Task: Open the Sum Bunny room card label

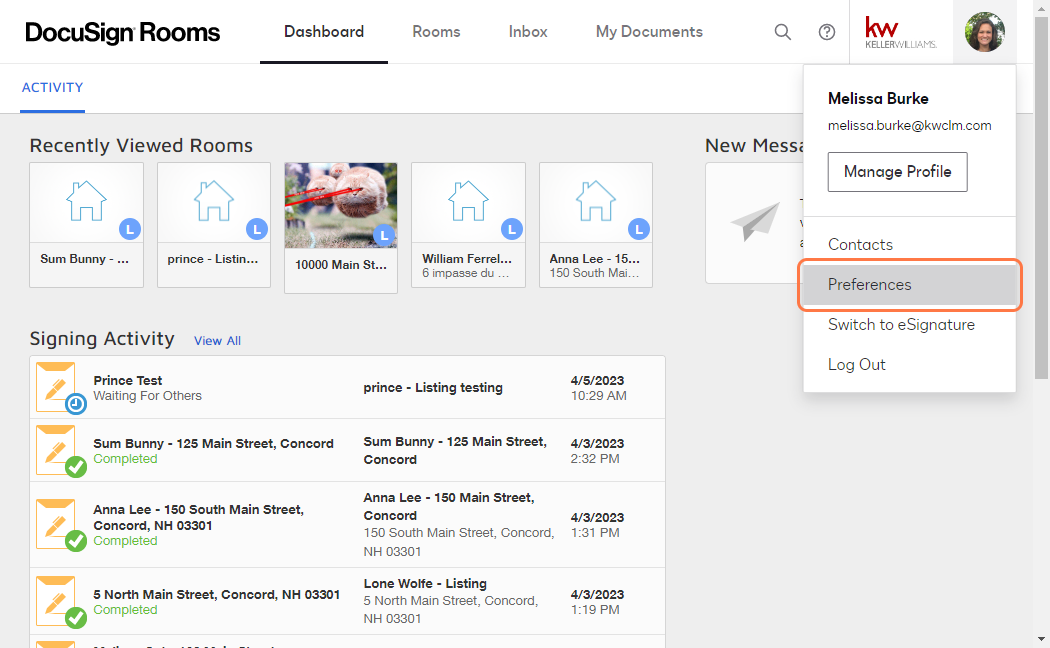Action: point(84,259)
